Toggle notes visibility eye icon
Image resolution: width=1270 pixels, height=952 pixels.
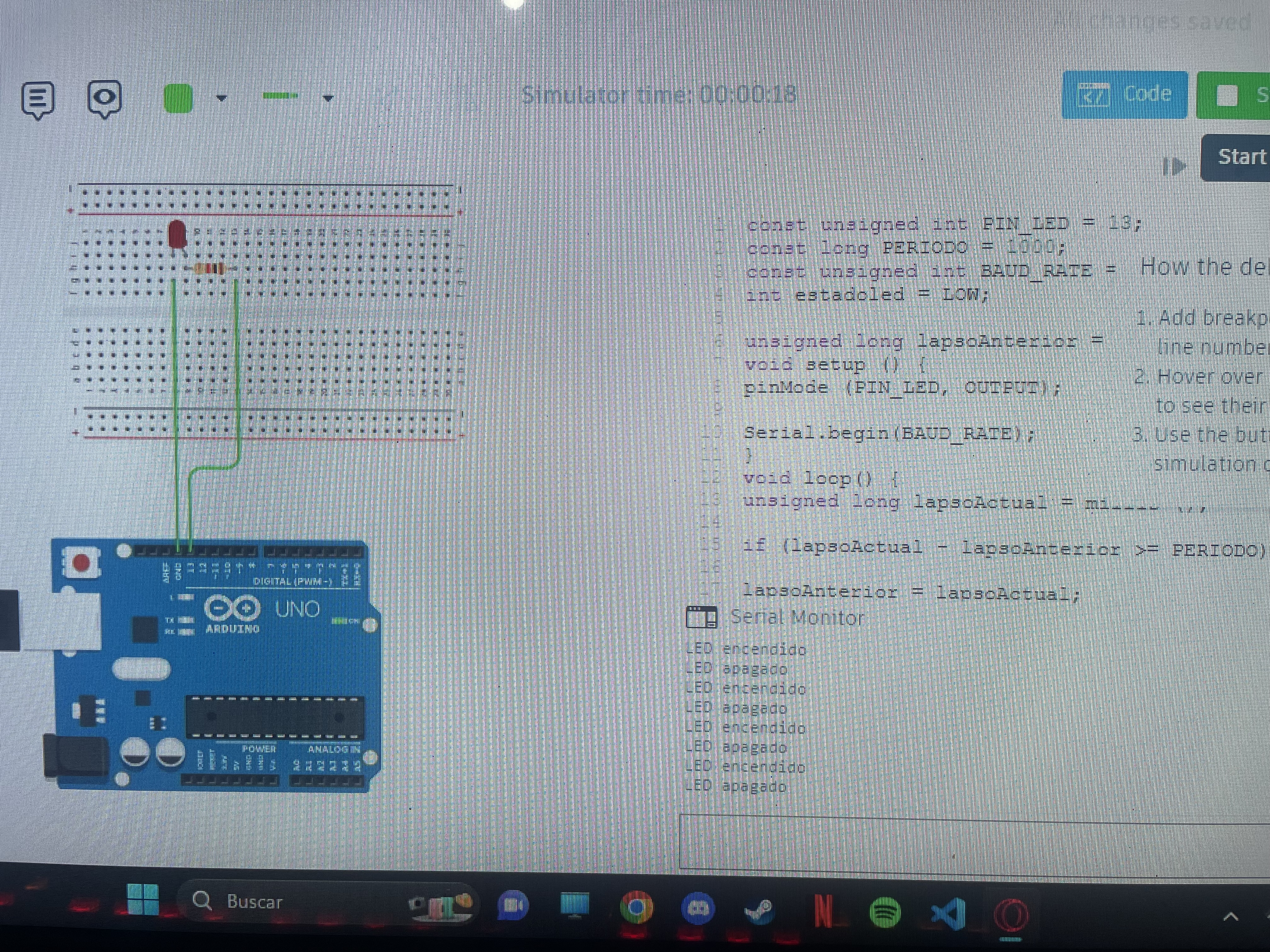[105, 98]
